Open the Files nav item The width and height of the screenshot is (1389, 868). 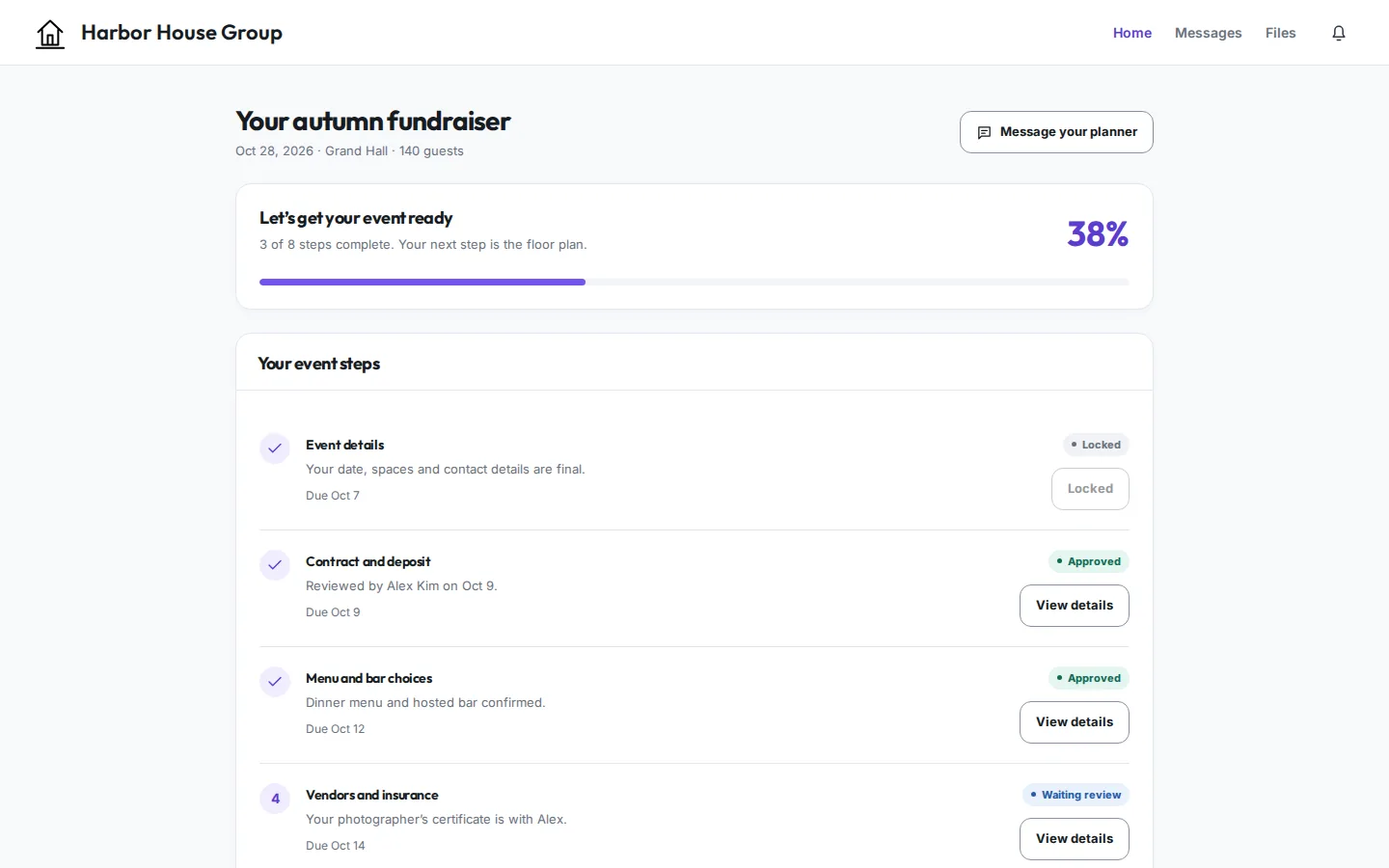point(1281,33)
